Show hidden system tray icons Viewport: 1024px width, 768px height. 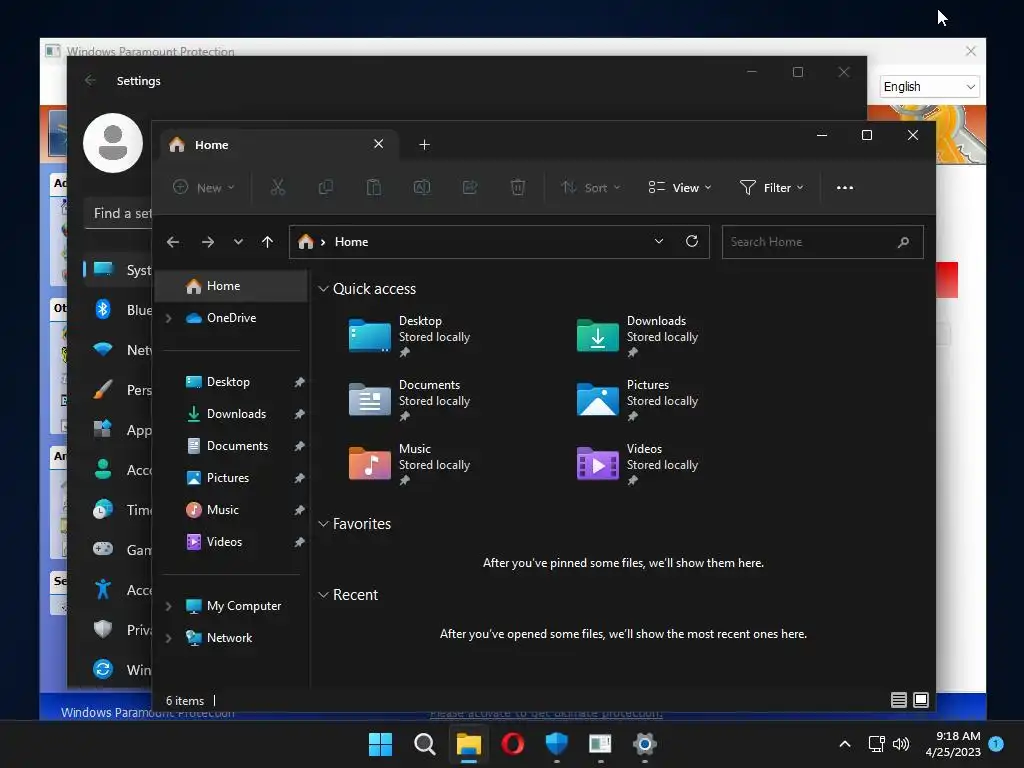[x=844, y=744]
